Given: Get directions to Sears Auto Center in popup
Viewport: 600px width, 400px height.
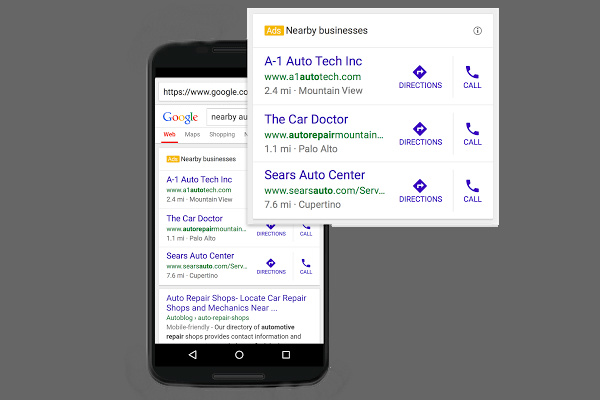Looking at the screenshot, I should click(x=420, y=191).
